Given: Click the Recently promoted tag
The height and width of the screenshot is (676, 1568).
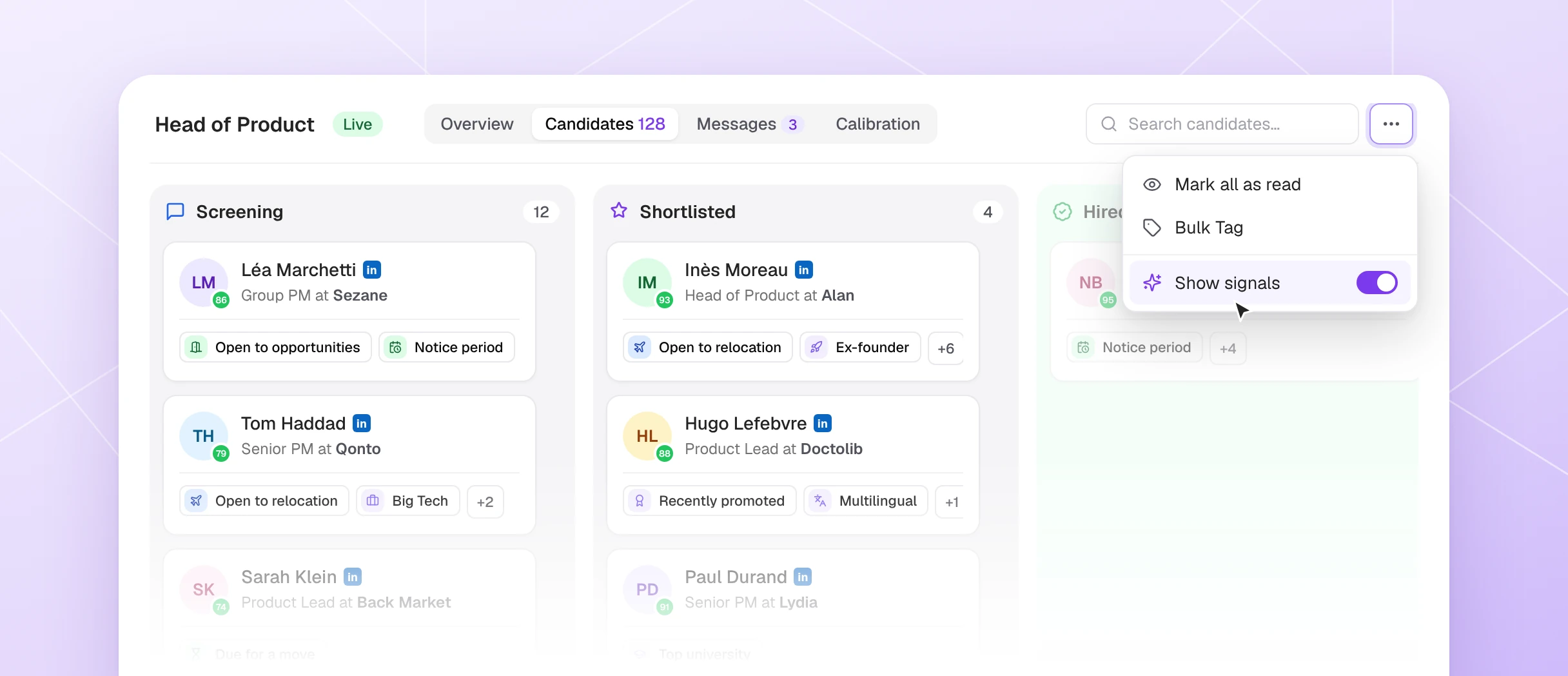Looking at the screenshot, I should (709, 501).
